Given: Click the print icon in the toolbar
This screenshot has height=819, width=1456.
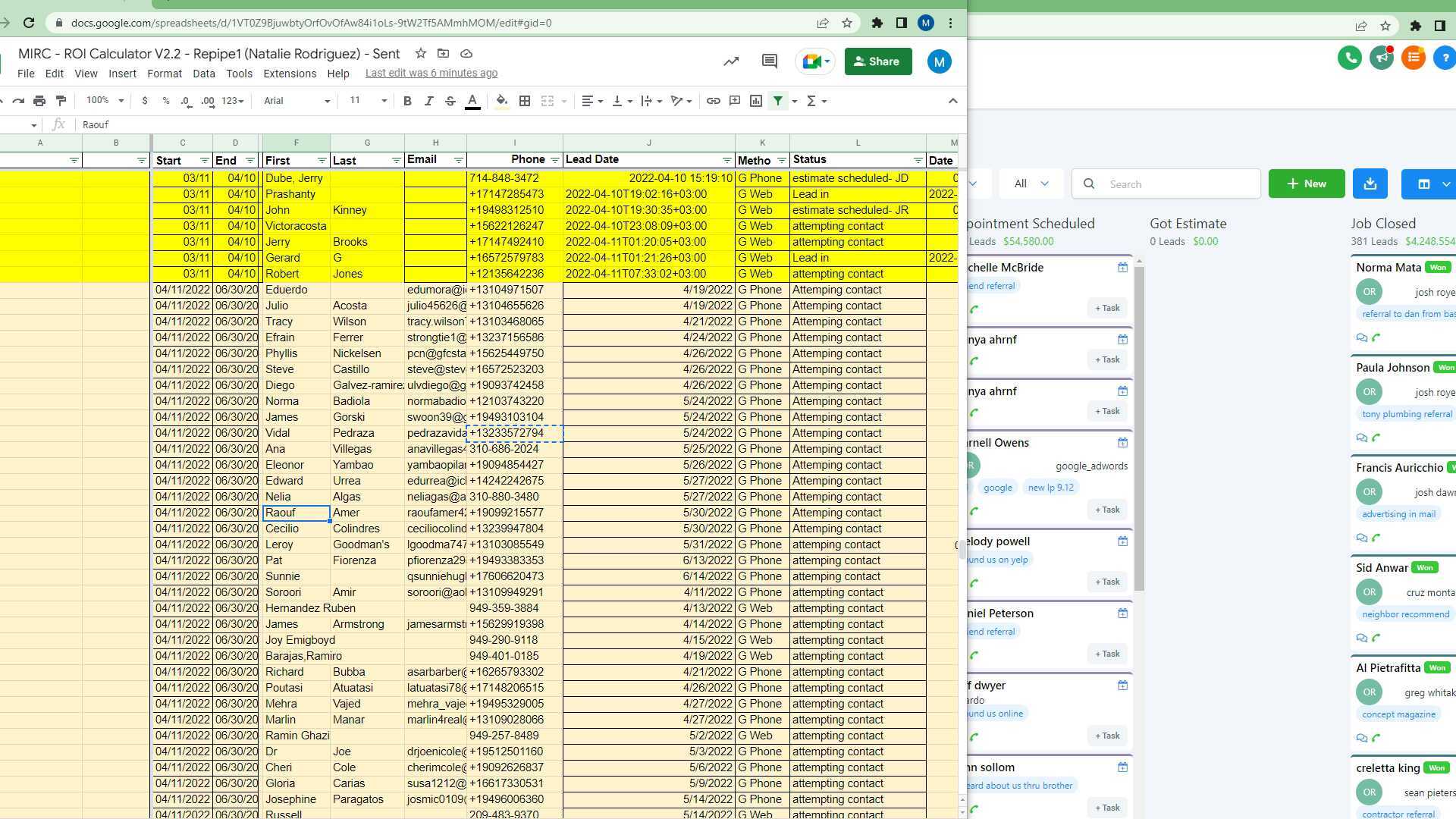Looking at the screenshot, I should (x=39, y=100).
